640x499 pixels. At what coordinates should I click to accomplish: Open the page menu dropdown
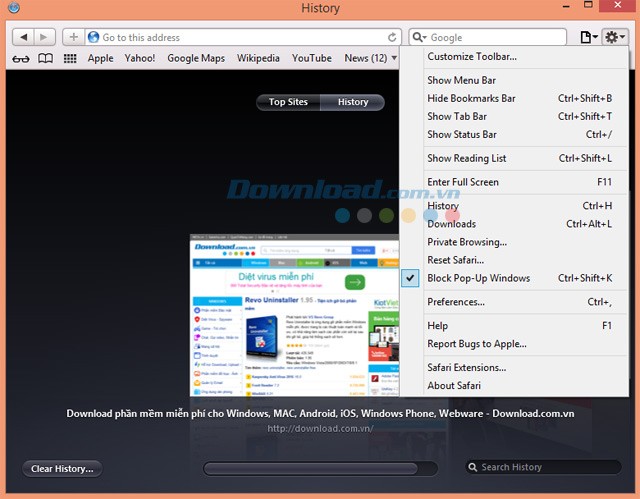589,37
